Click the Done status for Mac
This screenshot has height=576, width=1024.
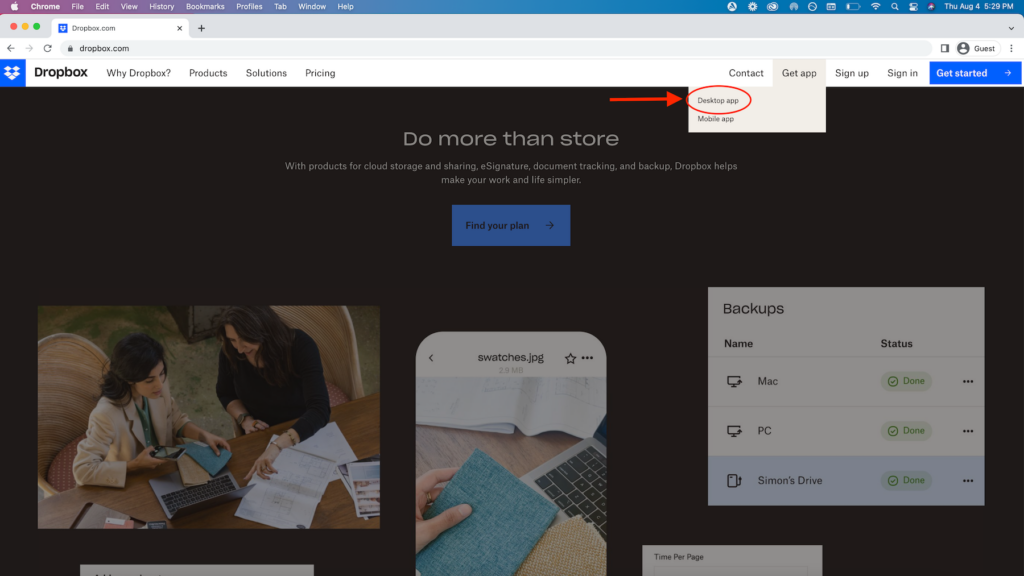(x=906, y=381)
